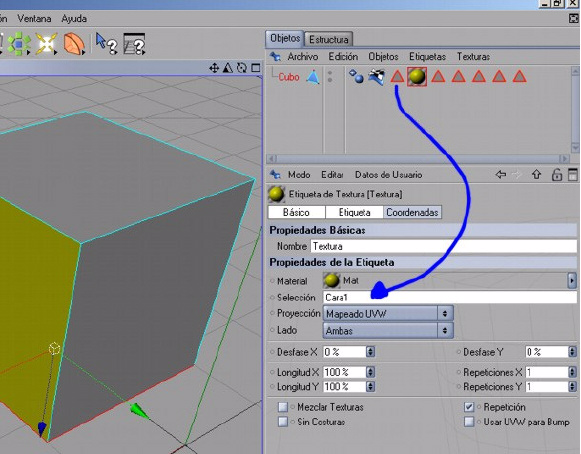The height and width of the screenshot is (454, 581).
Task: Open the help window icon with question mark
Action: [x=134, y=44]
